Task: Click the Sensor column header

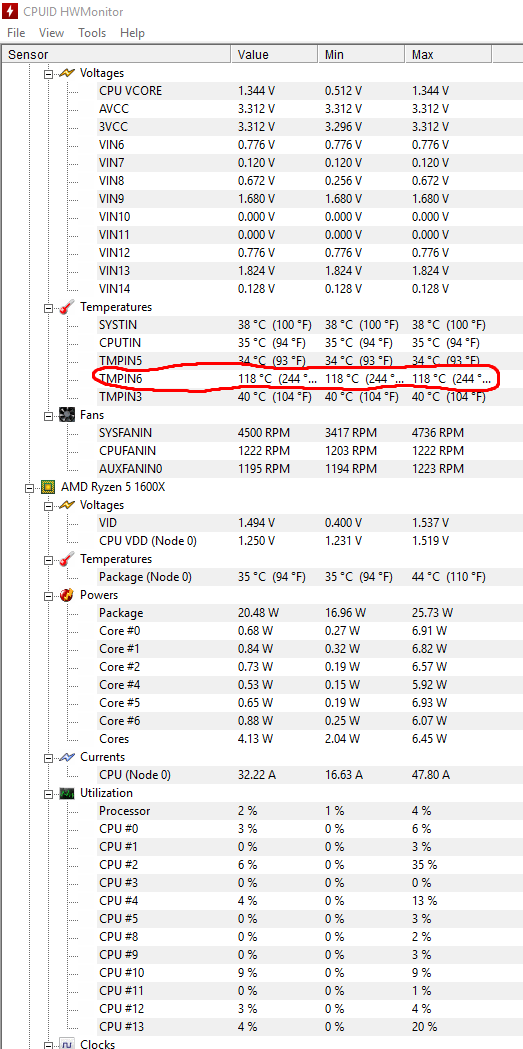Action: tap(116, 55)
